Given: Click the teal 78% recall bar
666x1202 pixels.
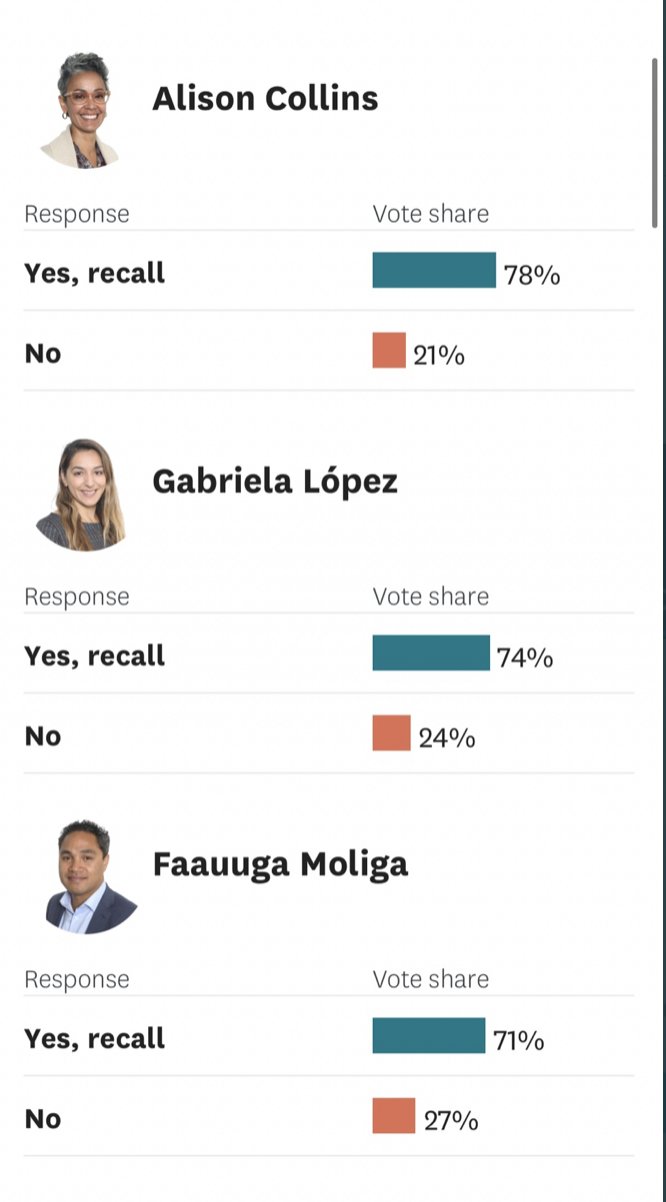Looking at the screenshot, I should click(434, 270).
